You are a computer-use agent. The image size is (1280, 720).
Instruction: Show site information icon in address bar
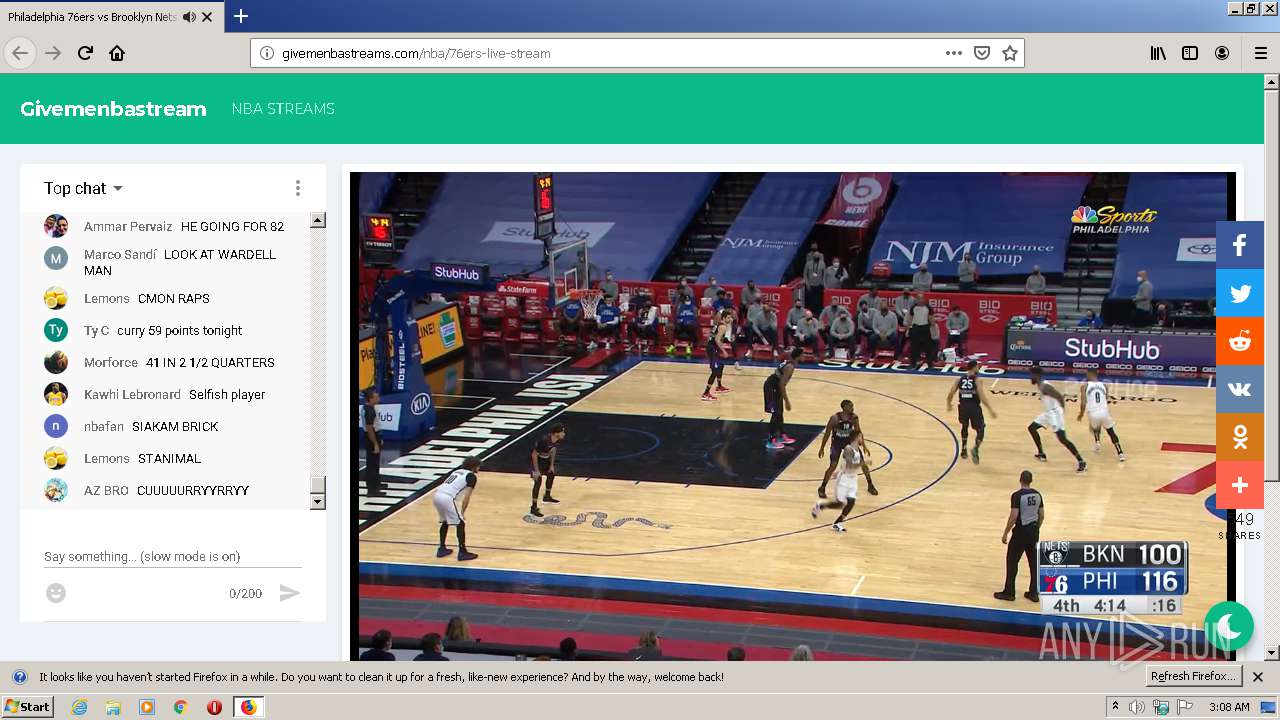pos(267,53)
